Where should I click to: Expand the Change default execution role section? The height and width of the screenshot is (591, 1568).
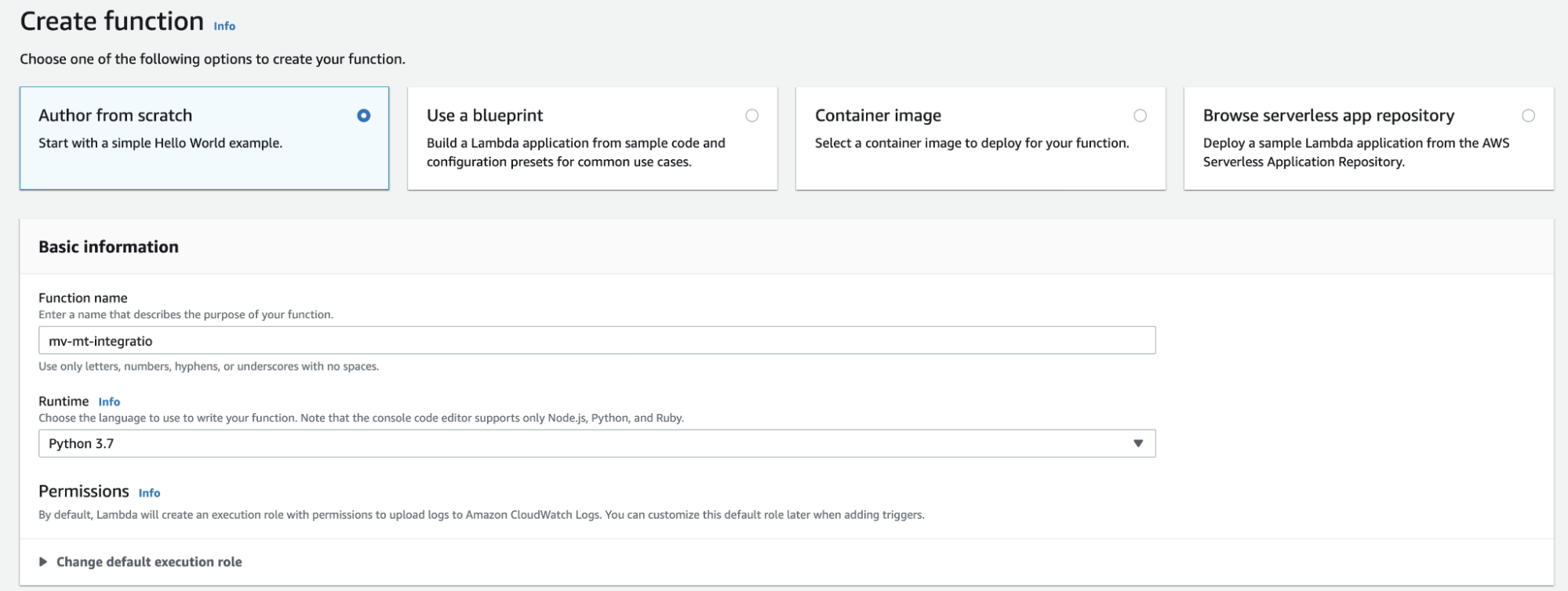pos(149,562)
